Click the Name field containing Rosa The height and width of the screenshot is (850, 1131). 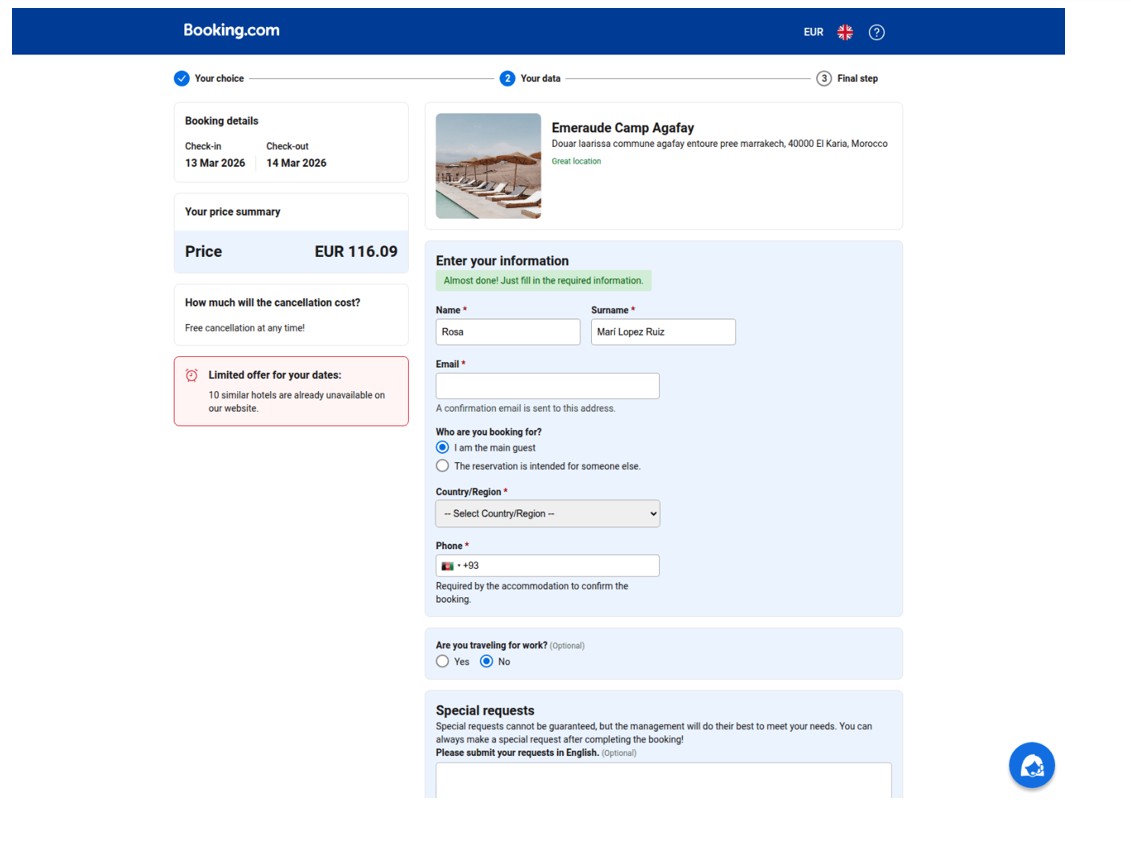coord(507,332)
